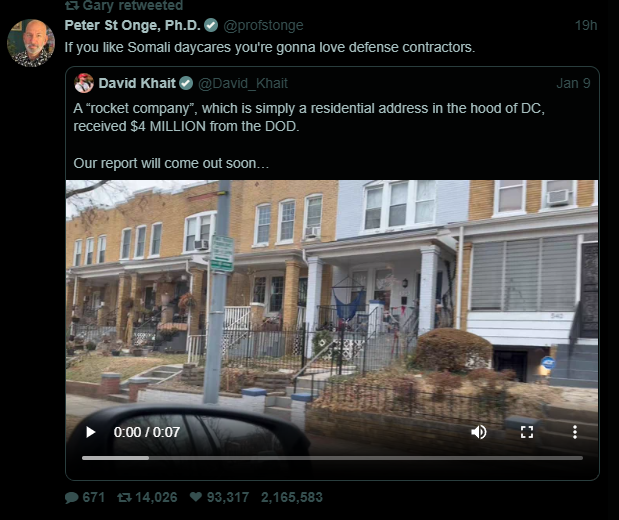Screen dimensions: 619x520
Task: Open David Khait's small avatar
Action: 84,83
